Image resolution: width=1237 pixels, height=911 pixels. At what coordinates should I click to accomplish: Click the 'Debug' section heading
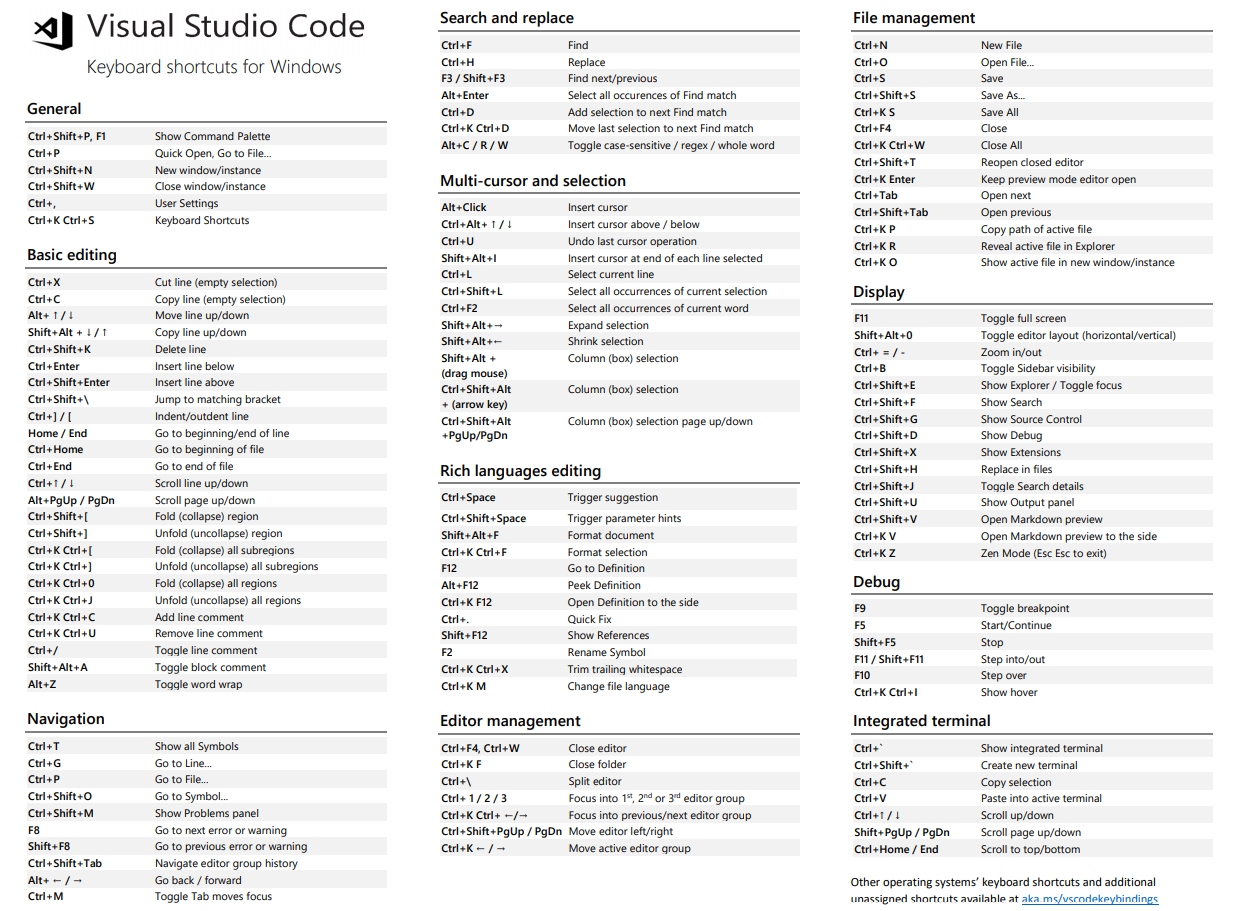point(877,582)
